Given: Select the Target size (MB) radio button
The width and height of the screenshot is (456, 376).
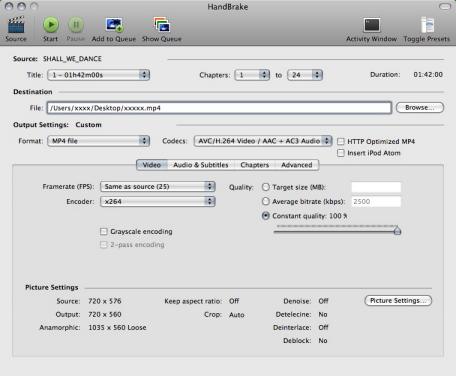Looking at the screenshot, I should [x=266, y=187].
